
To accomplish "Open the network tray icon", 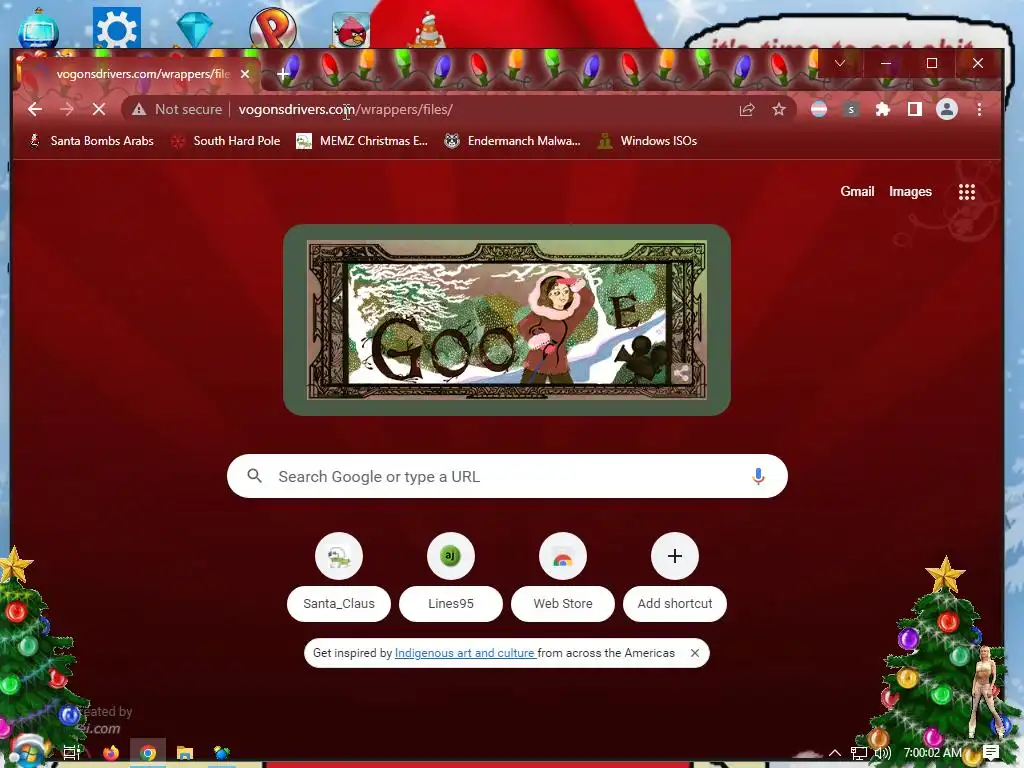I will (859, 753).
